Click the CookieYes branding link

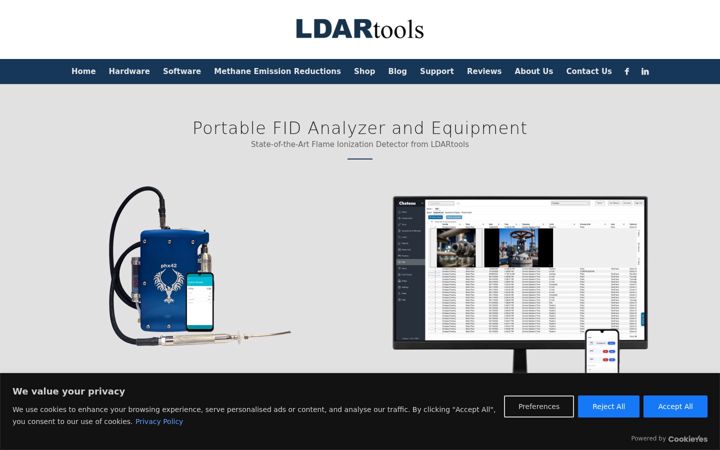(x=687, y=439)
